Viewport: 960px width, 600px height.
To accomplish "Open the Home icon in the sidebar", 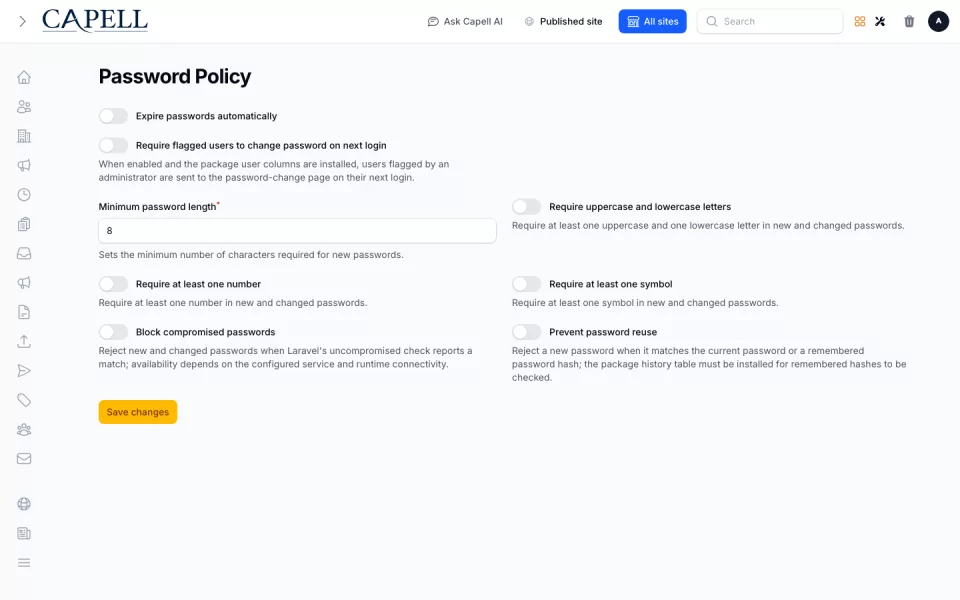I will click(x=24, y=77).
